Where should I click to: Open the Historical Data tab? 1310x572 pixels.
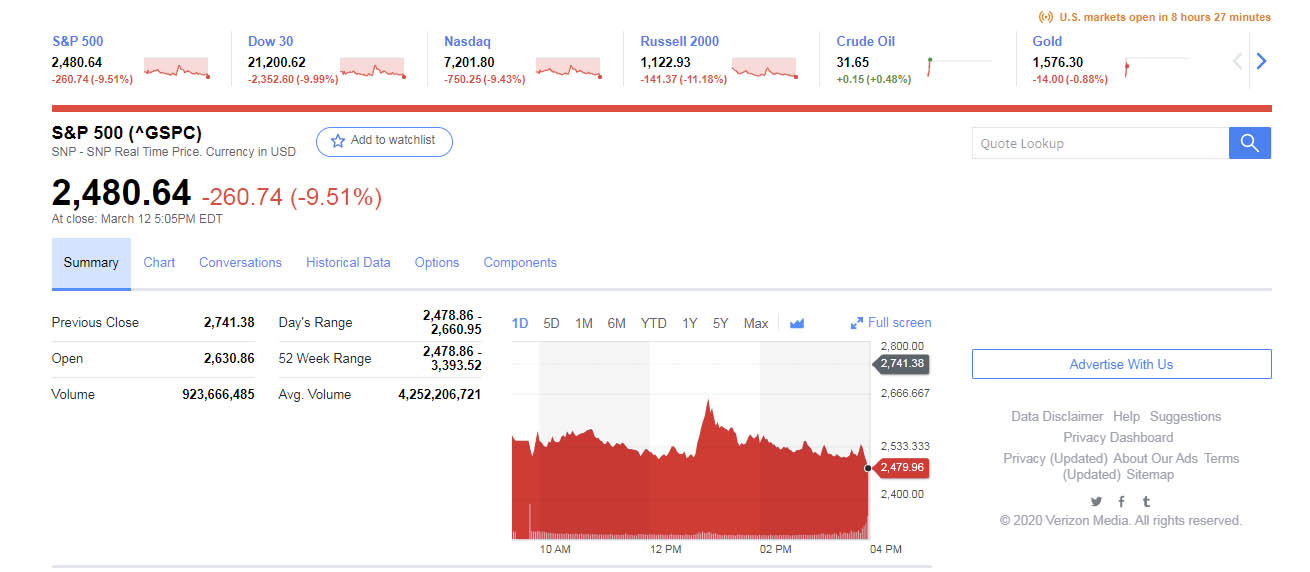(348, 262)
